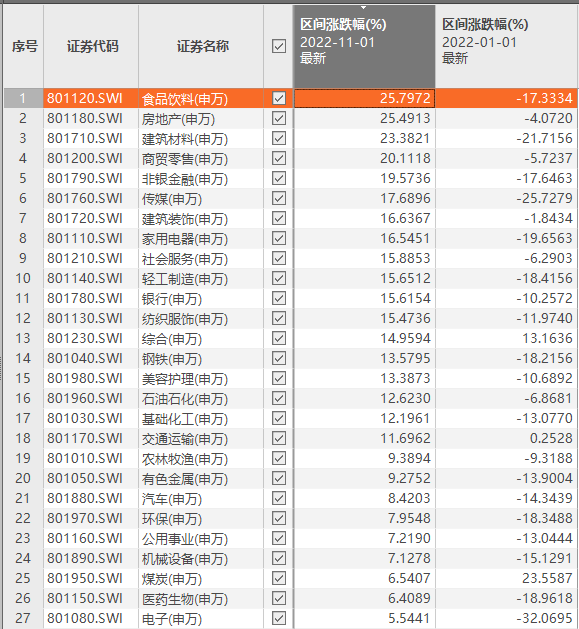The height and width of the screenshot is (629, 579).
Task: Click the 证券代码 column header
Action: click(x=91, y=47)
